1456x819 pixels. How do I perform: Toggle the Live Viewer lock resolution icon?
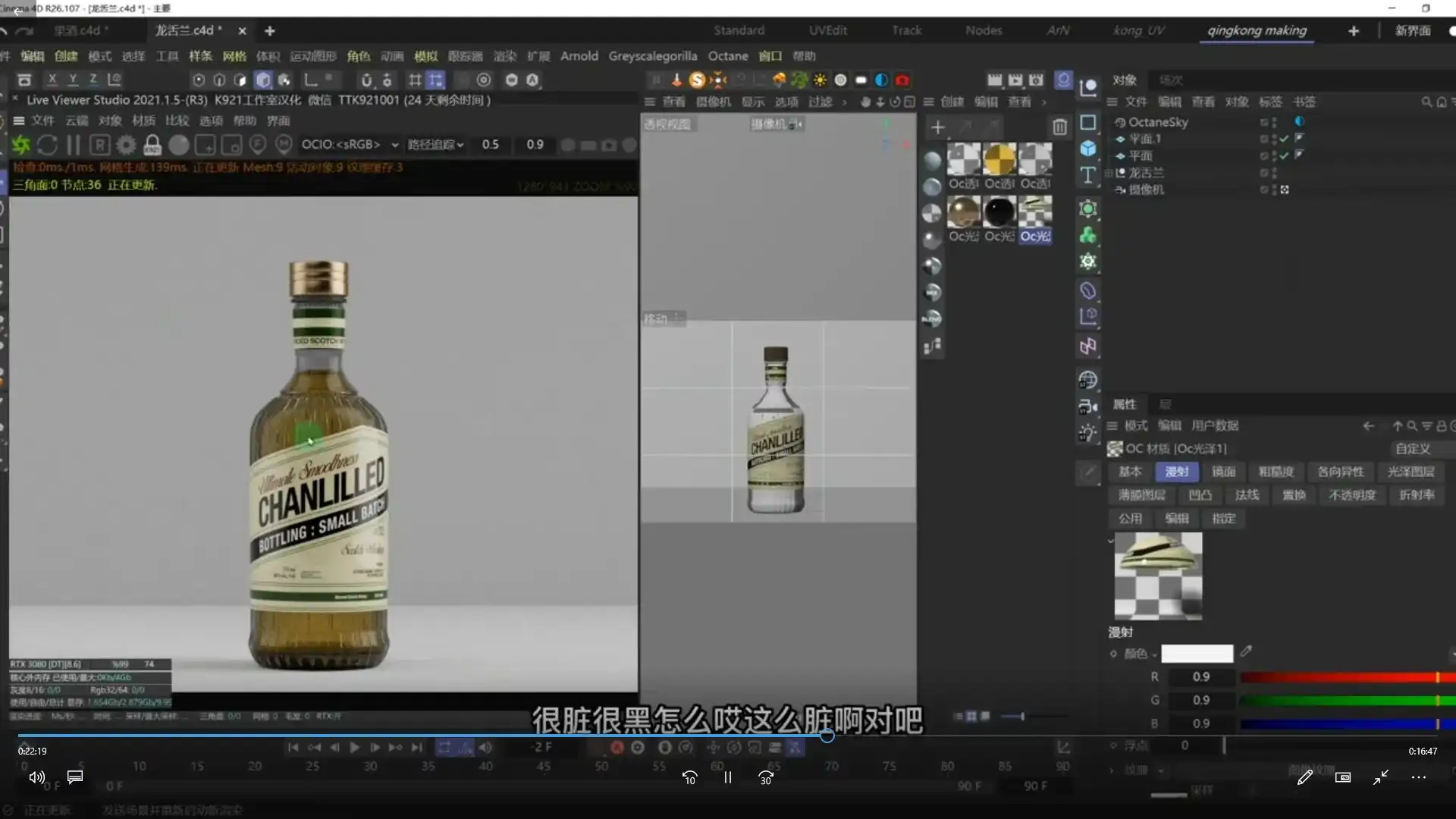tap(152, 145)
